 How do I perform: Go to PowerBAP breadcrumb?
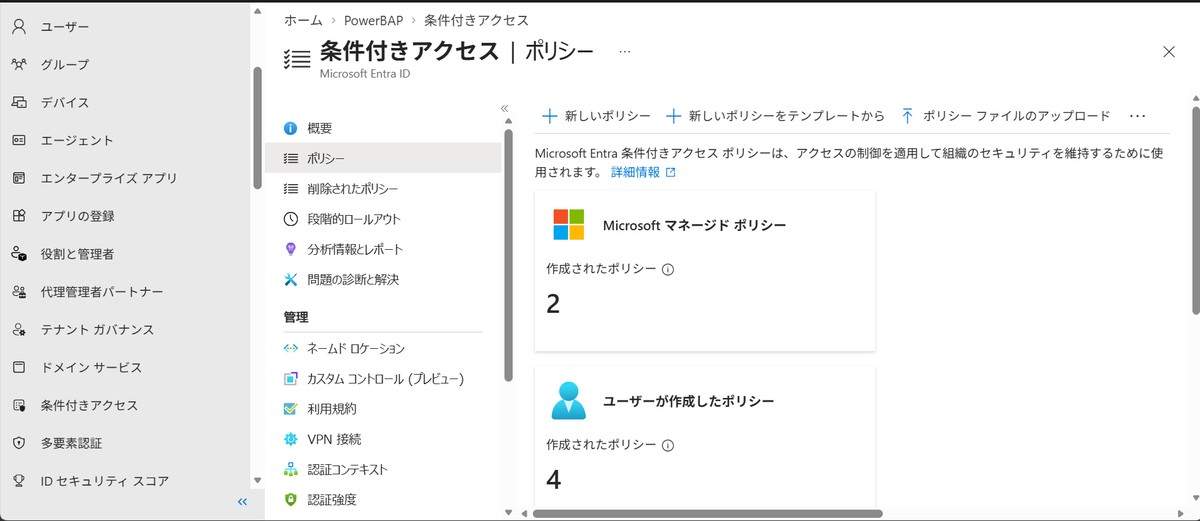point(373,20)
